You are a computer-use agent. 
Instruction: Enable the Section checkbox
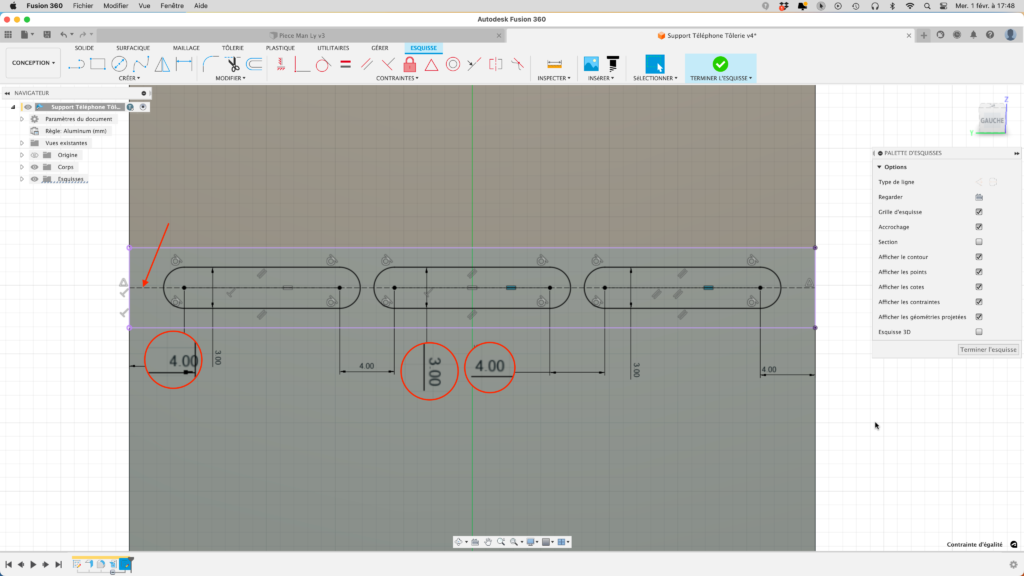point(979,242)
